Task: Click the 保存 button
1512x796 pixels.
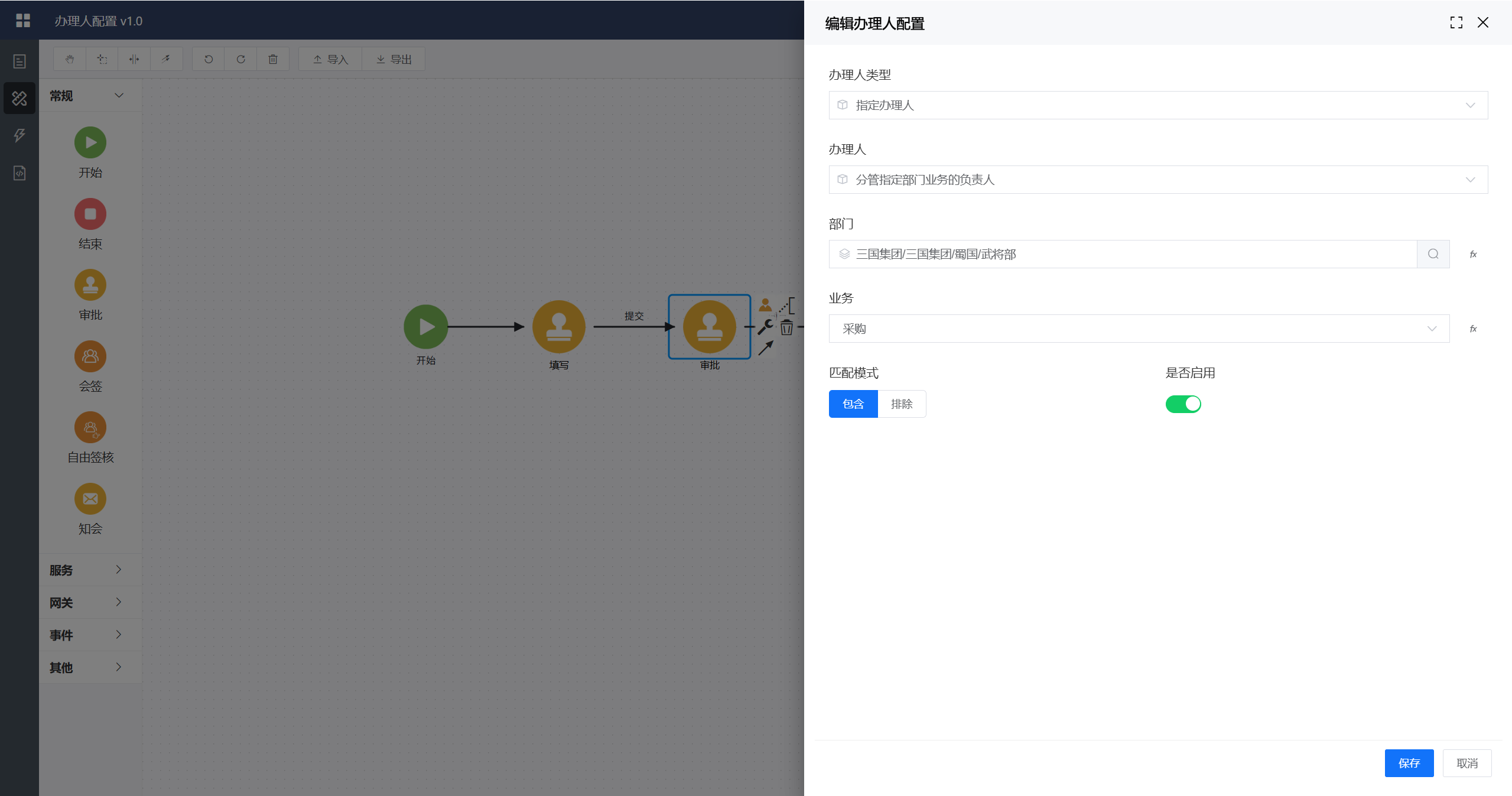Action: tap(1409, 763)
